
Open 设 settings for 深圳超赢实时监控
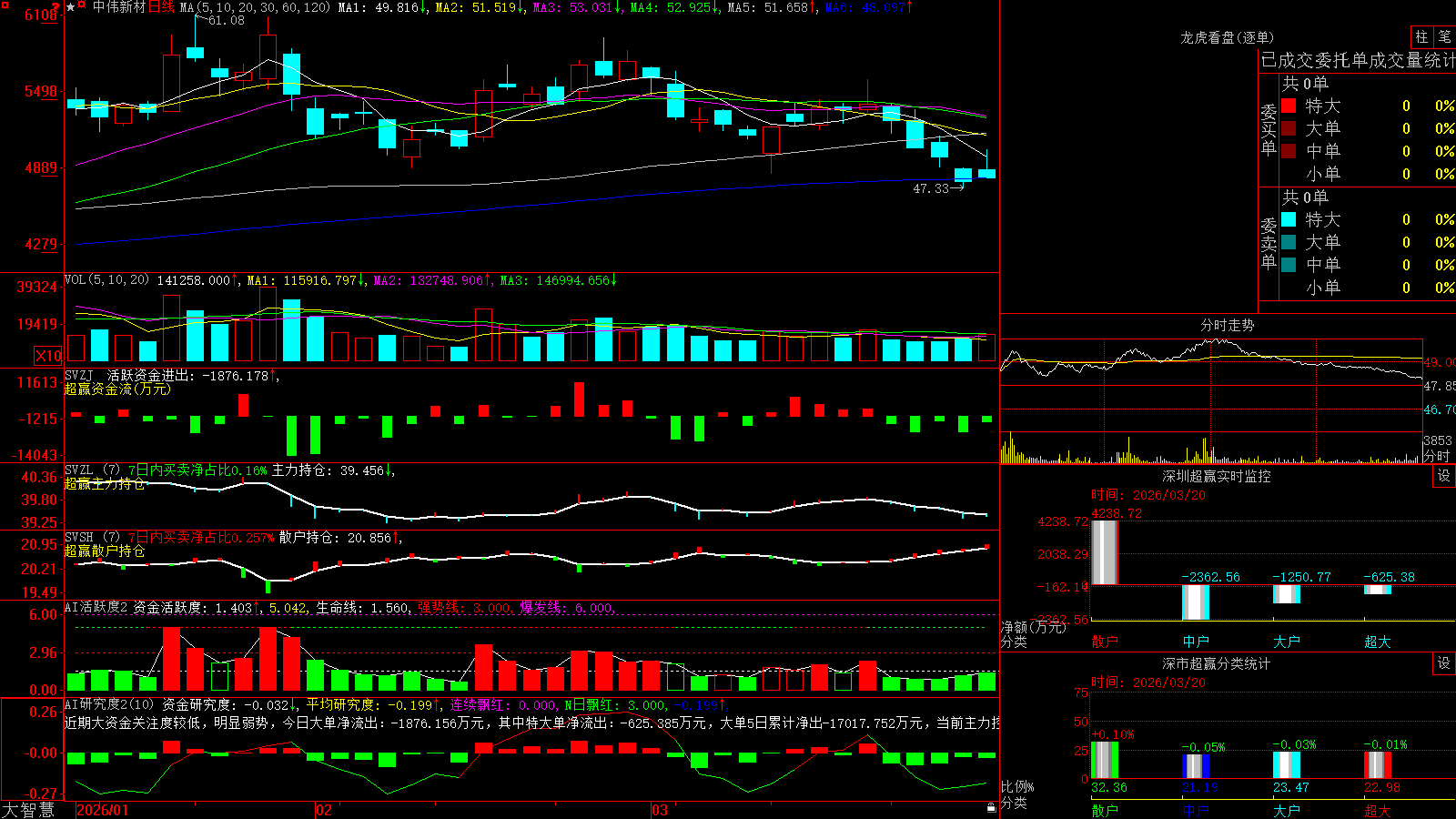(x=1444, y=476)
